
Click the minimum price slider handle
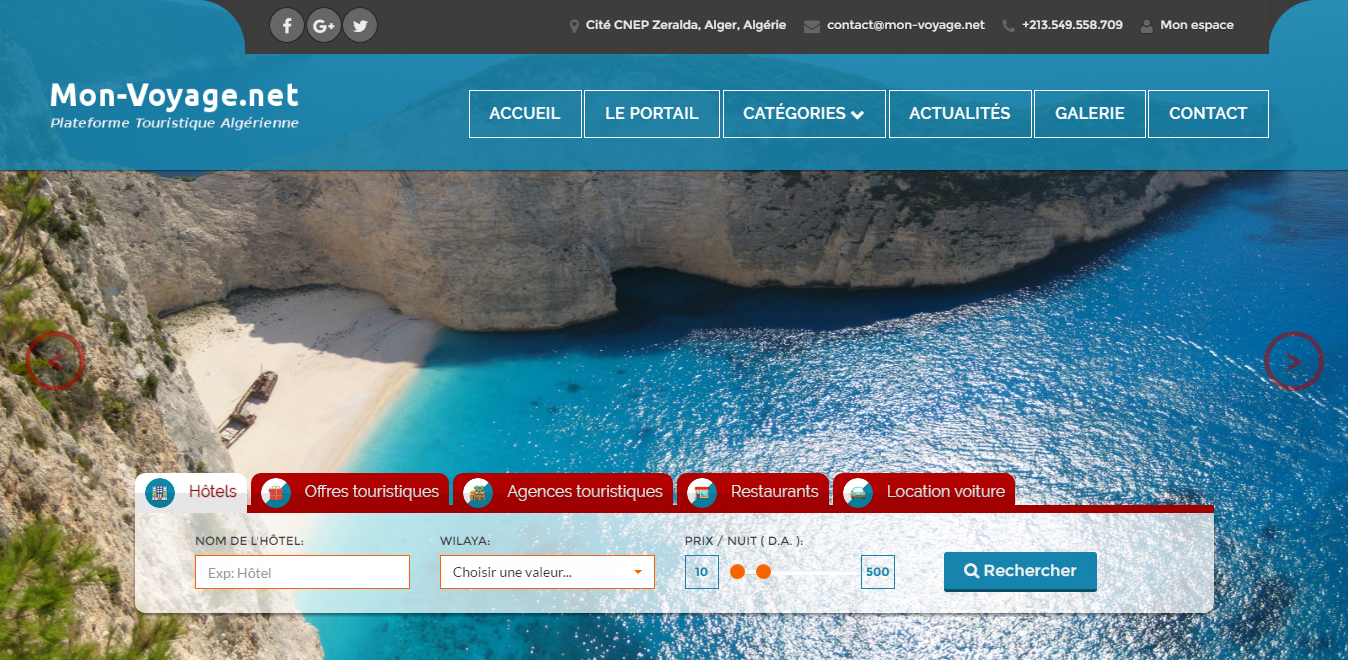(738, 572)
